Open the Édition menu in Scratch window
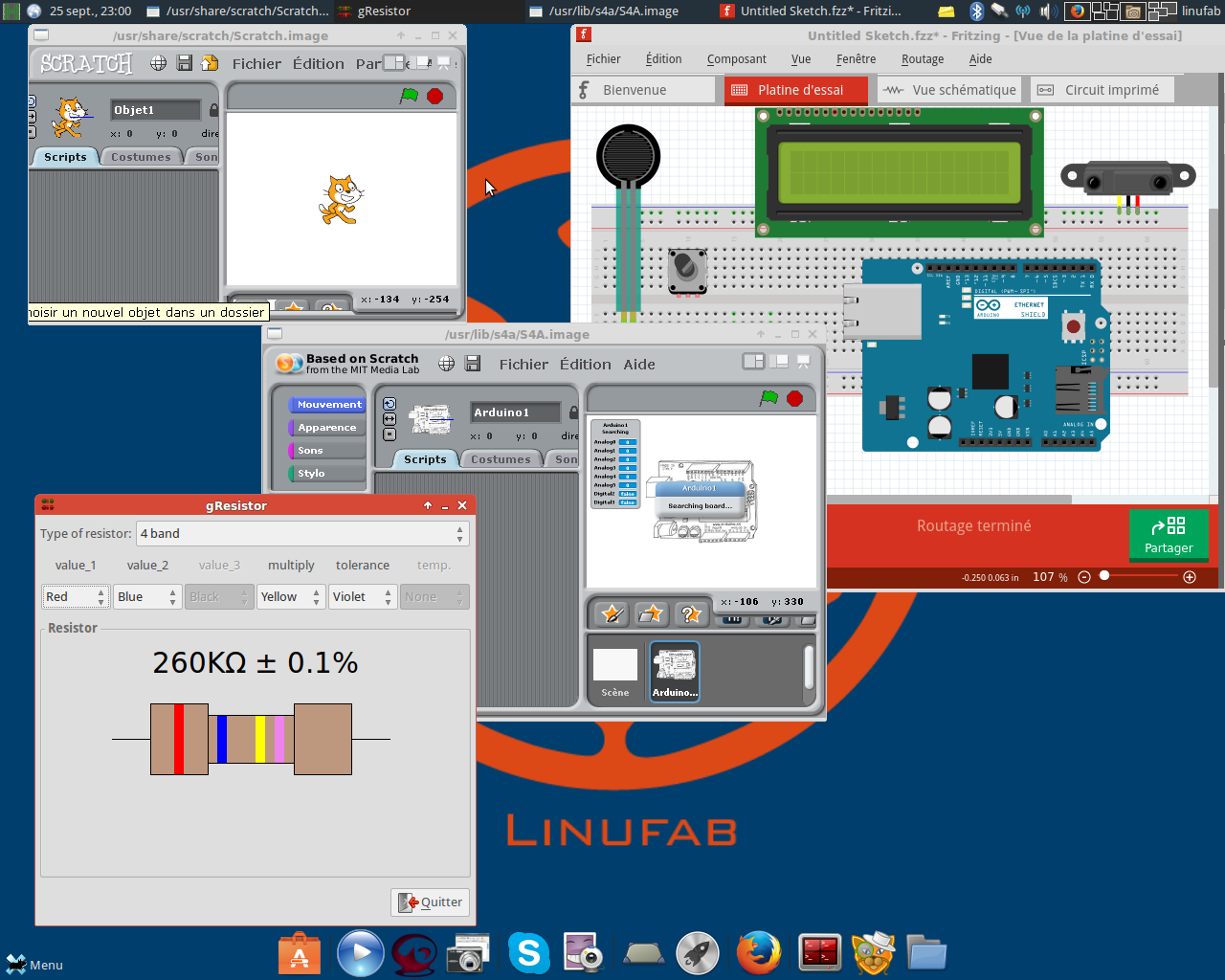Screen dimensions: 1225x980 (319, 63)
